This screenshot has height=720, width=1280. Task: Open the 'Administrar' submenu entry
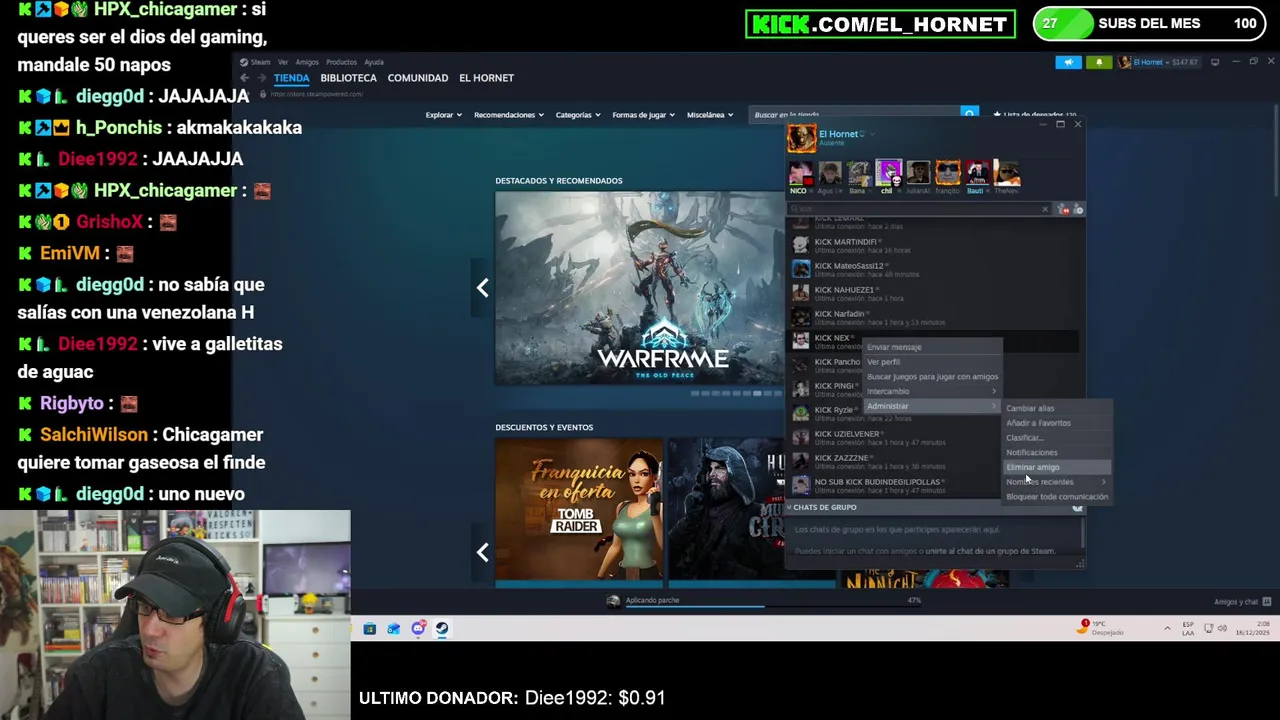click(x=932, y=406)
